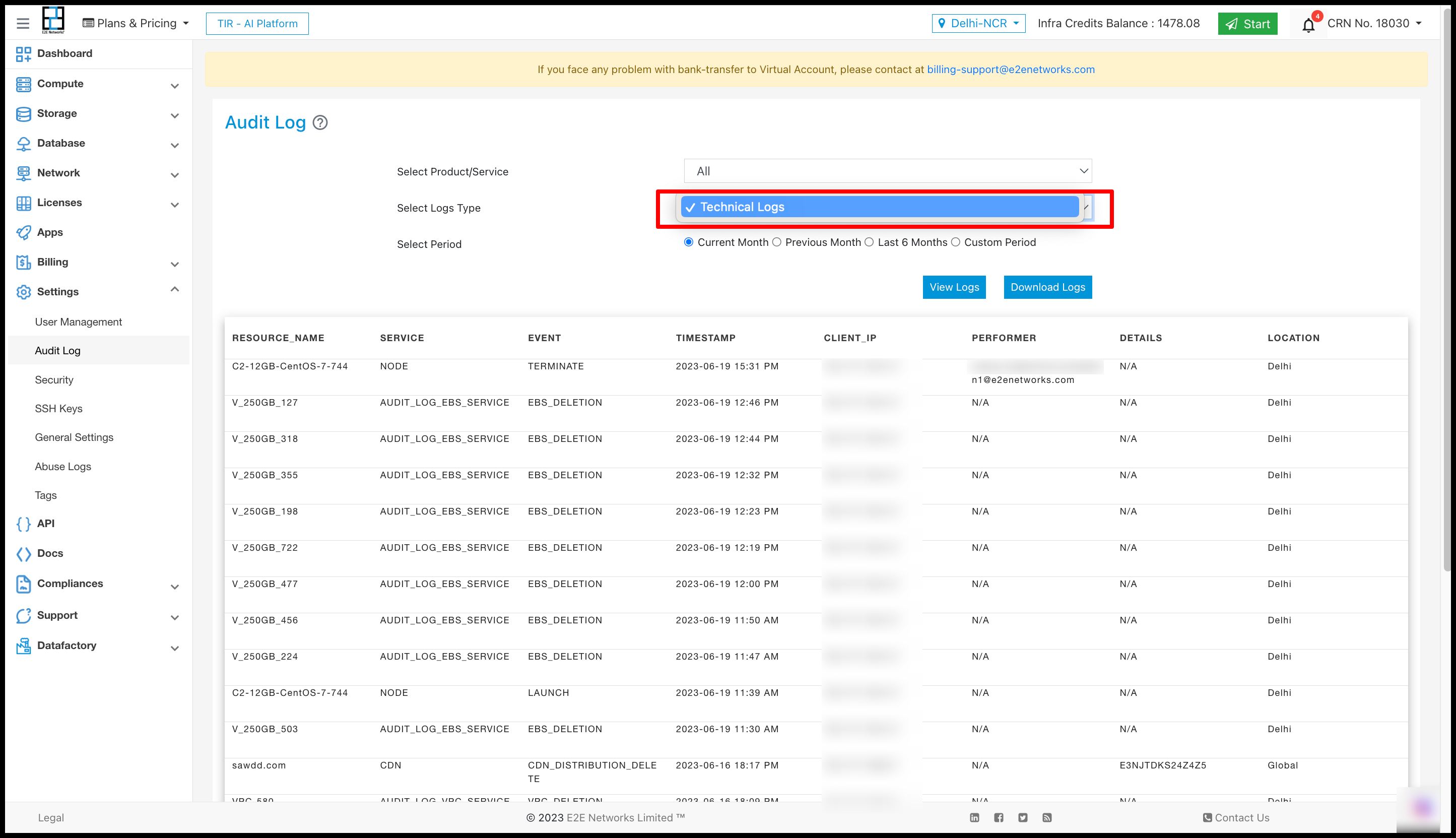Click the LAUNCH event cell
Image resolution: width=1456 pixels, height=838 pixels.
point(548,693)
